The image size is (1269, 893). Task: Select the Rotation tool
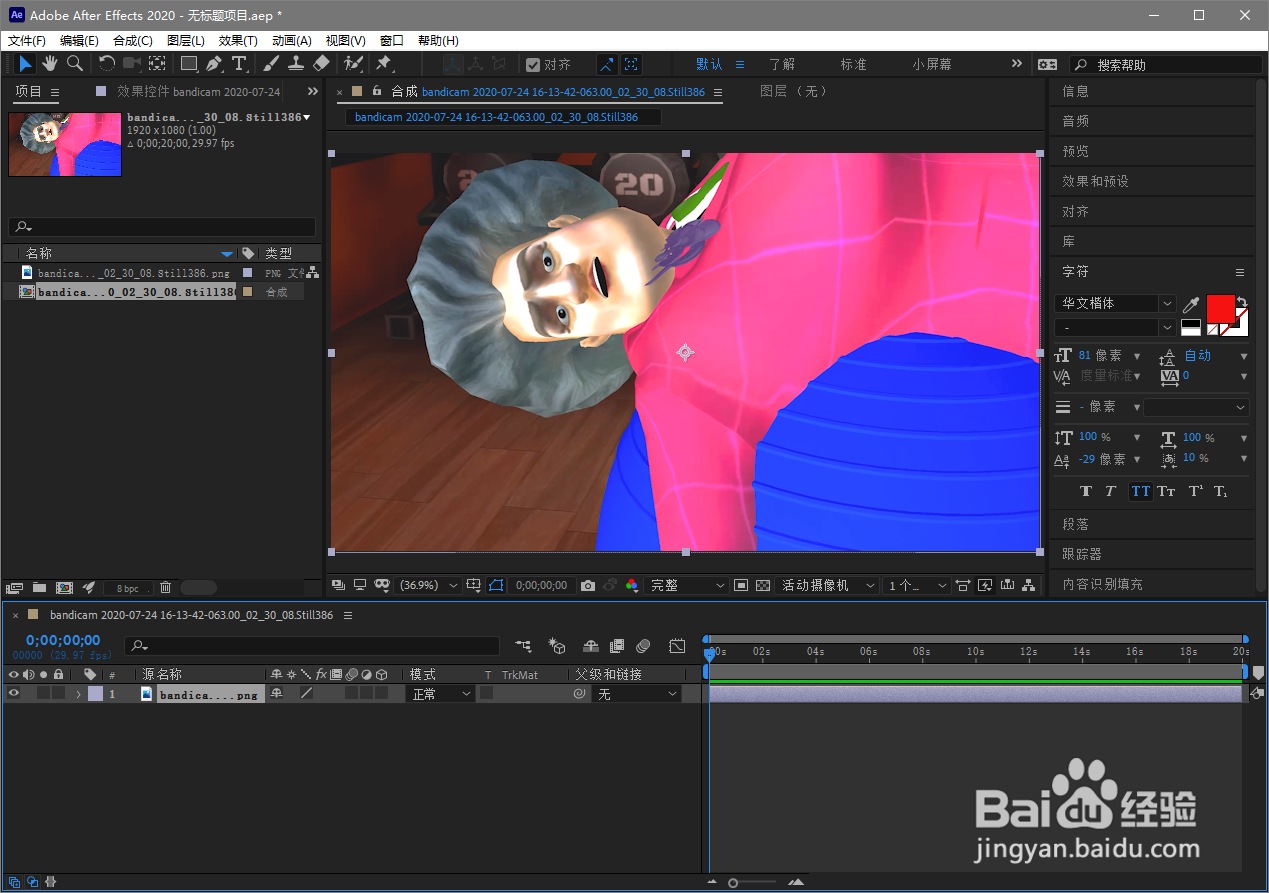pyautogui.click(x=106, y=64)
